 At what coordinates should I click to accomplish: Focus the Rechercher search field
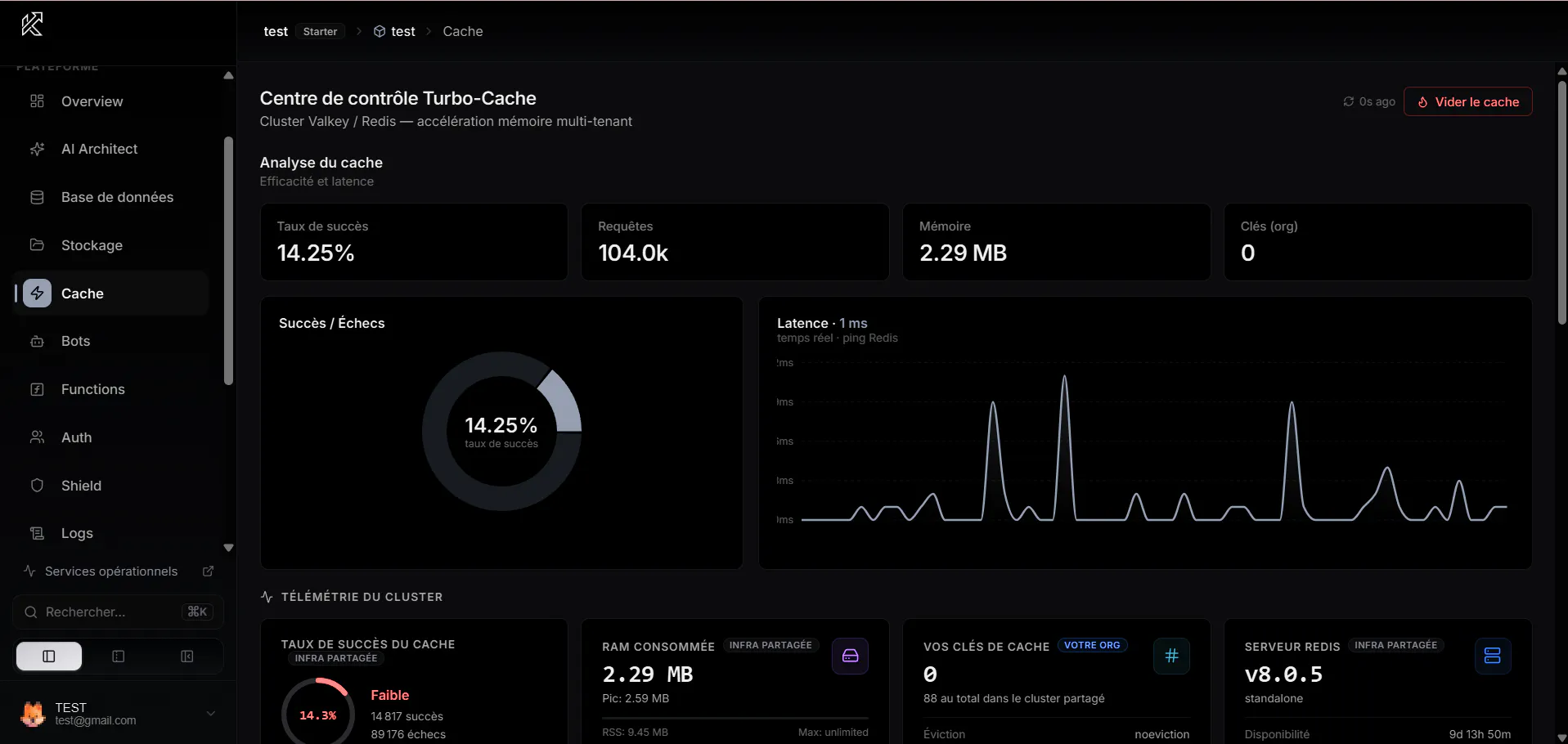(118, 612)
